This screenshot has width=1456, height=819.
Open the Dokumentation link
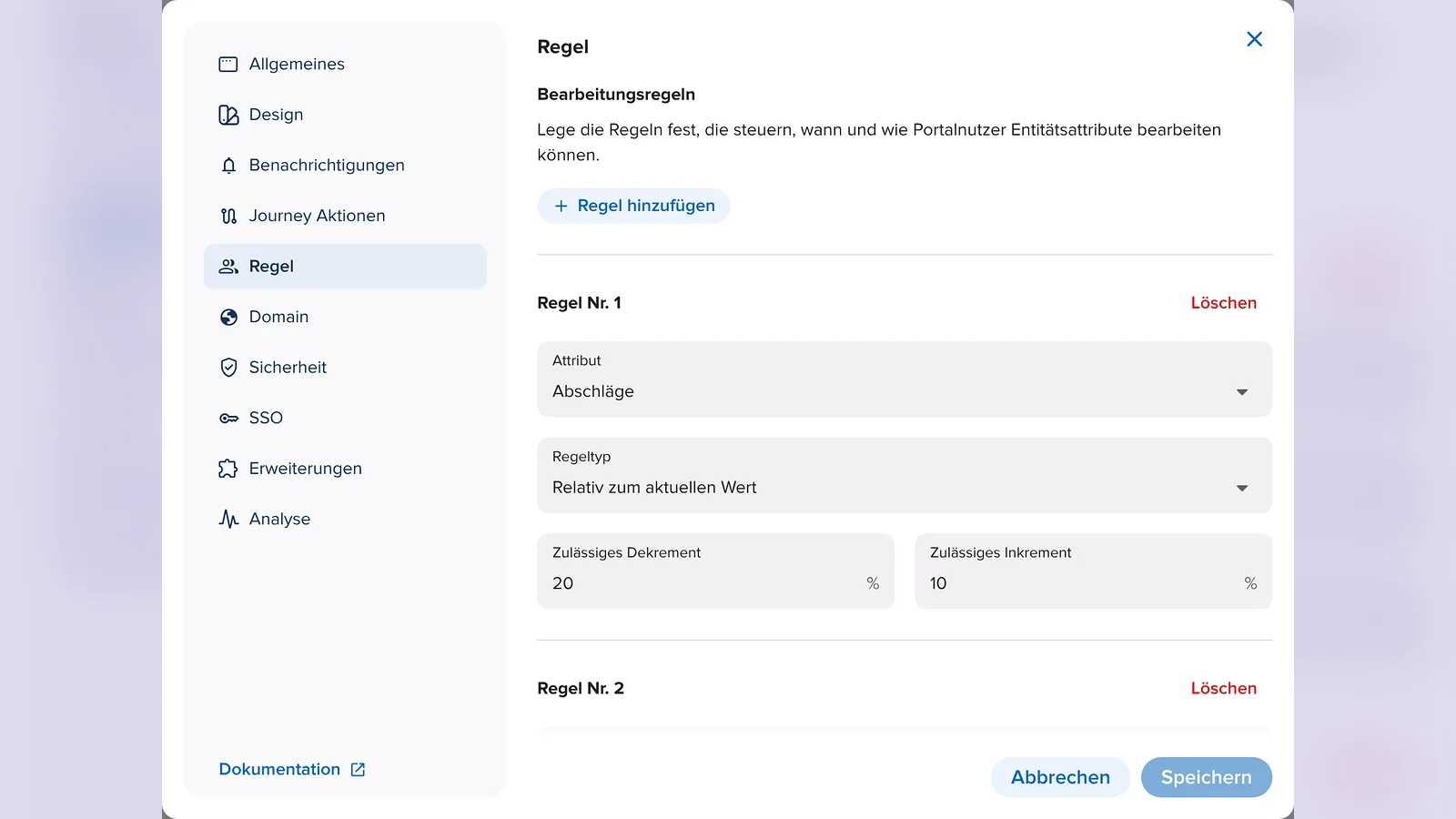click(x=291, y=770)
